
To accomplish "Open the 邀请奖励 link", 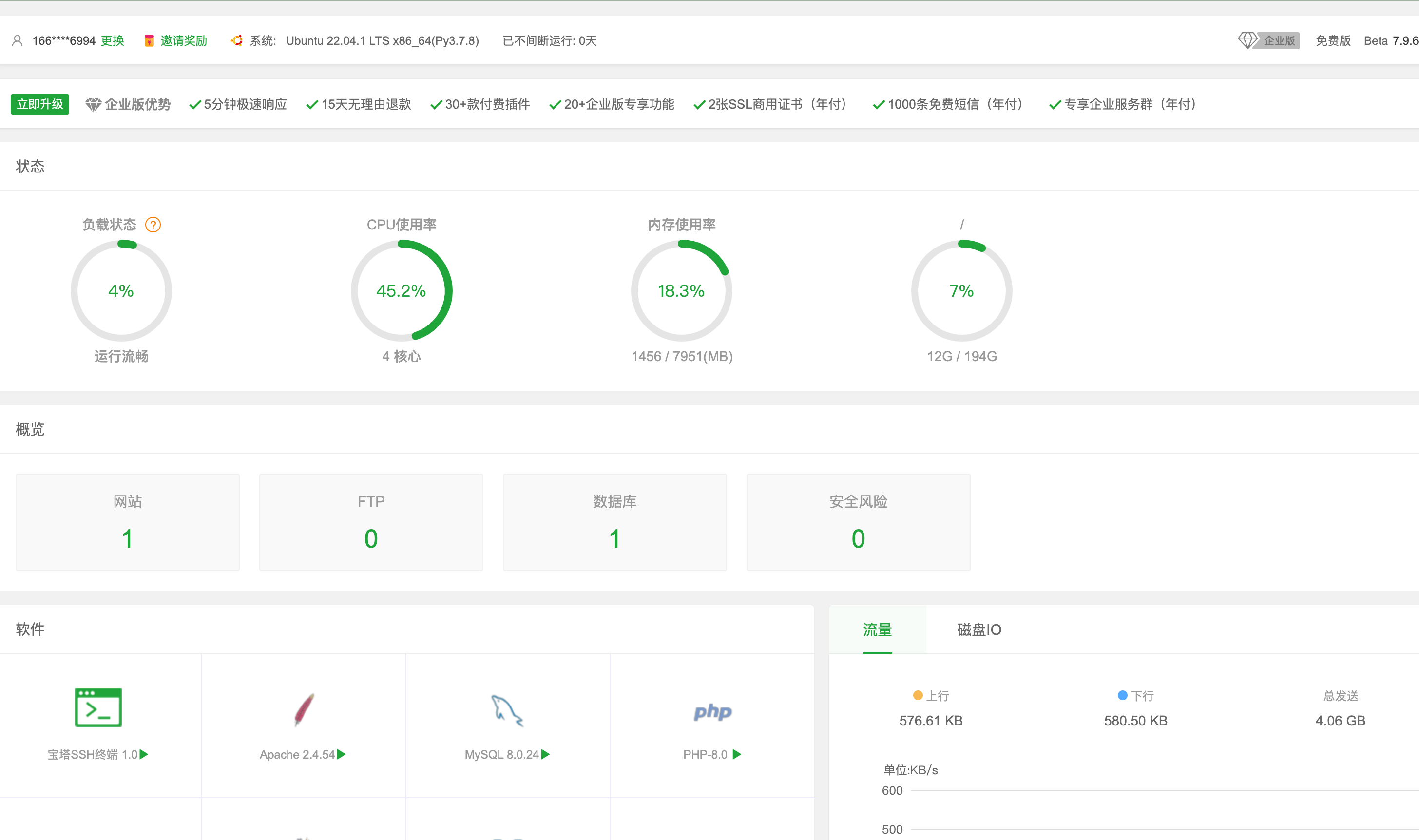I will click(183, 41).
